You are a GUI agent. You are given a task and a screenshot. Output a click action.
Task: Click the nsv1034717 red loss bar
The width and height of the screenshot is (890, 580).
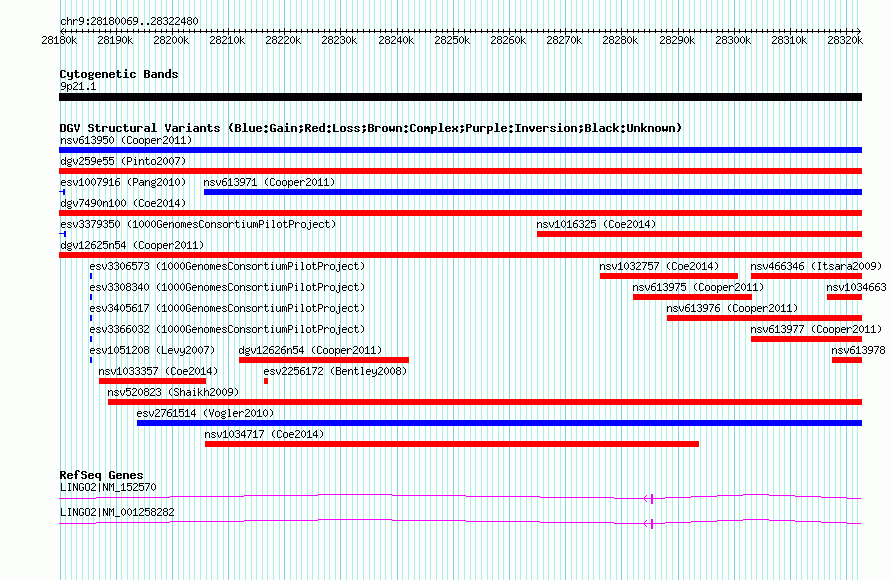(452, 444)
